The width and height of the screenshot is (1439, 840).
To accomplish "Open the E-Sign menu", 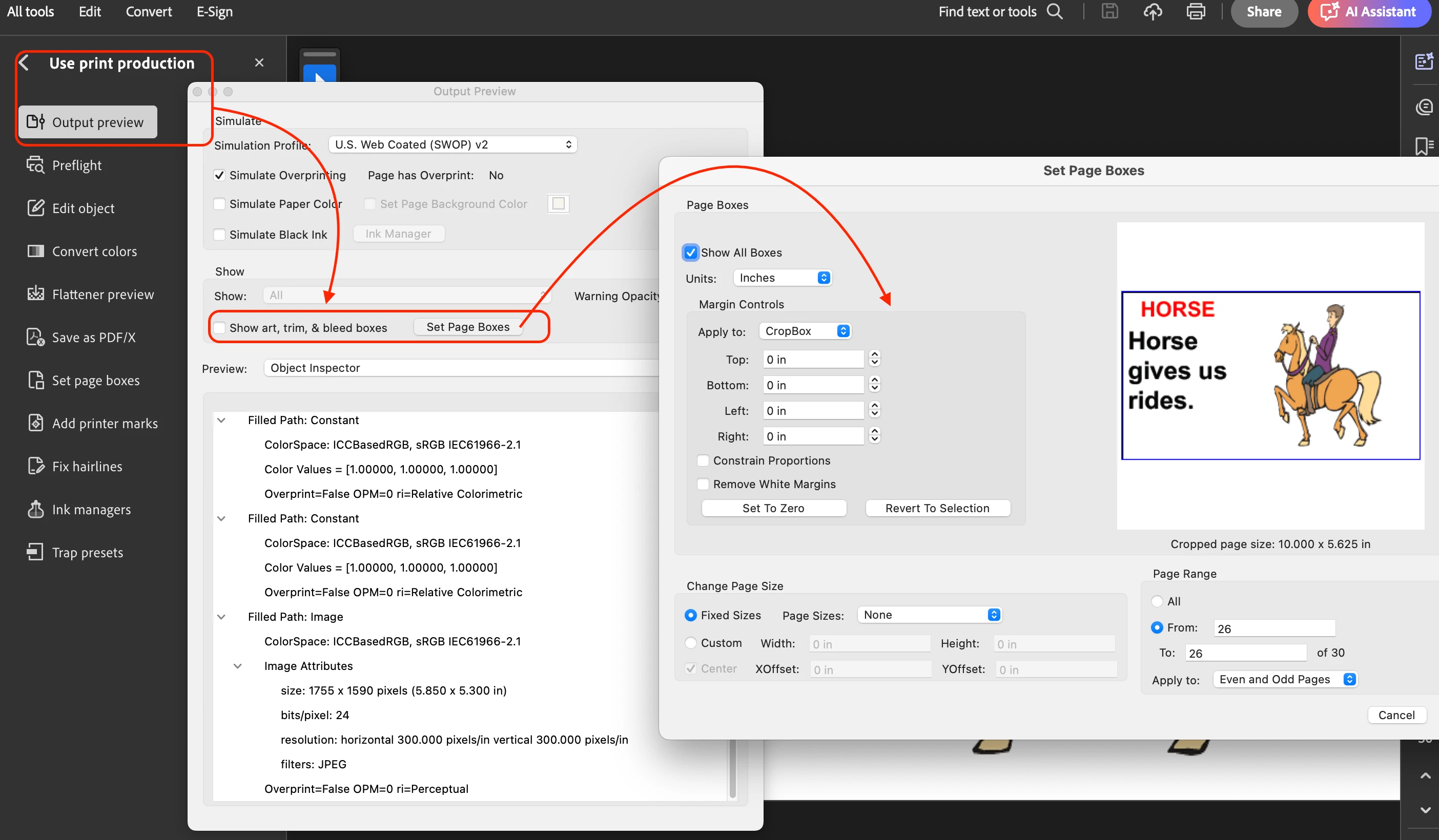I will tap(214, 11).
